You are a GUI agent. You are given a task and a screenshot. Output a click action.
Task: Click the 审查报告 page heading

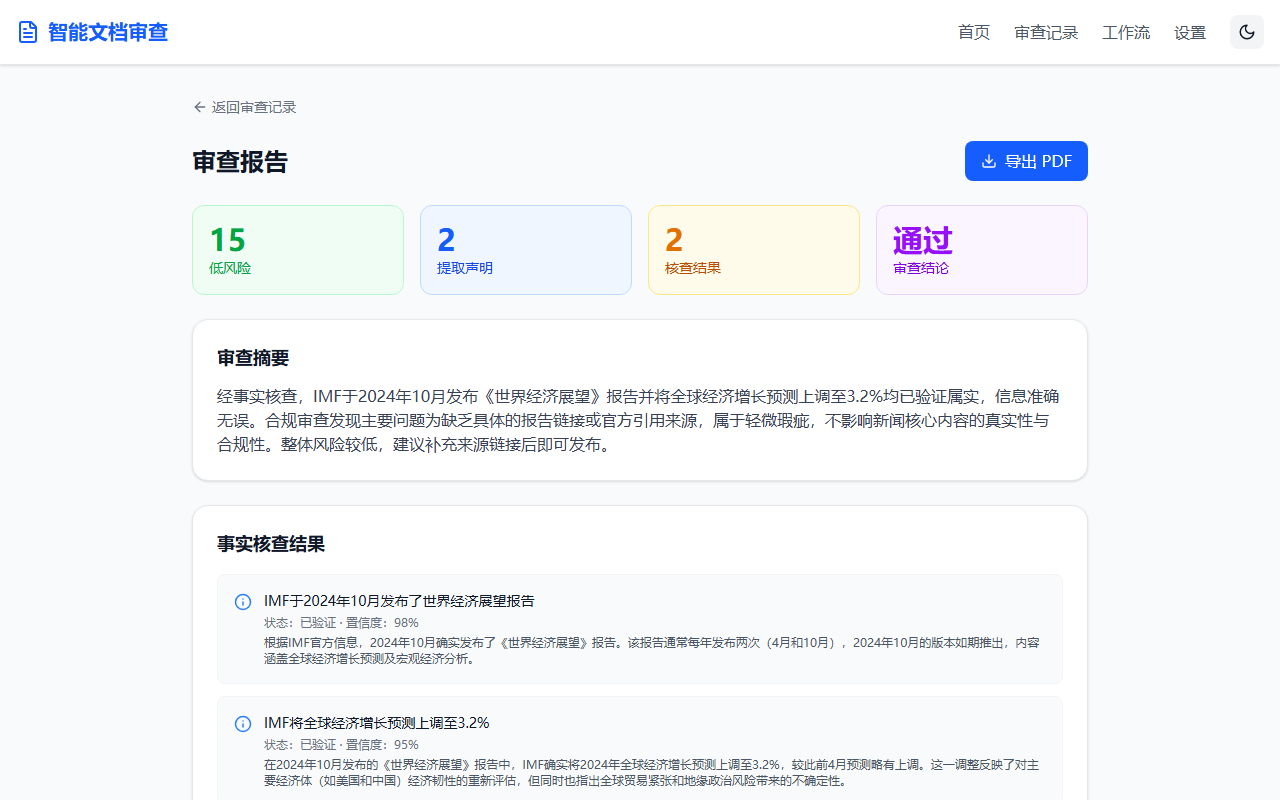tap(240, 162)
